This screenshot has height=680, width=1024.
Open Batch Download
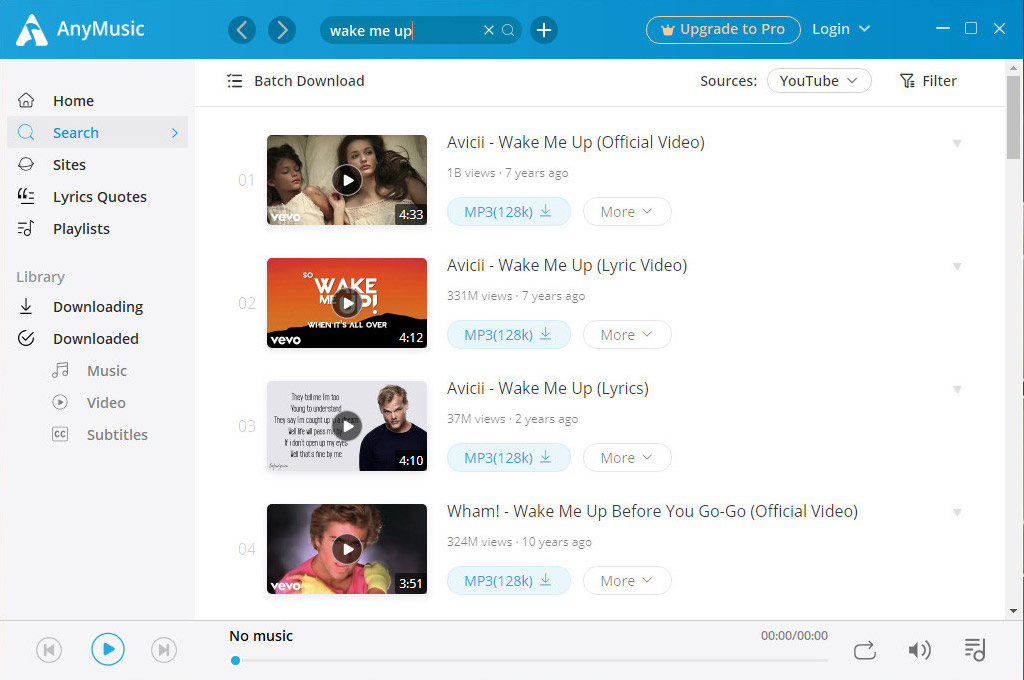pos(296,81)
